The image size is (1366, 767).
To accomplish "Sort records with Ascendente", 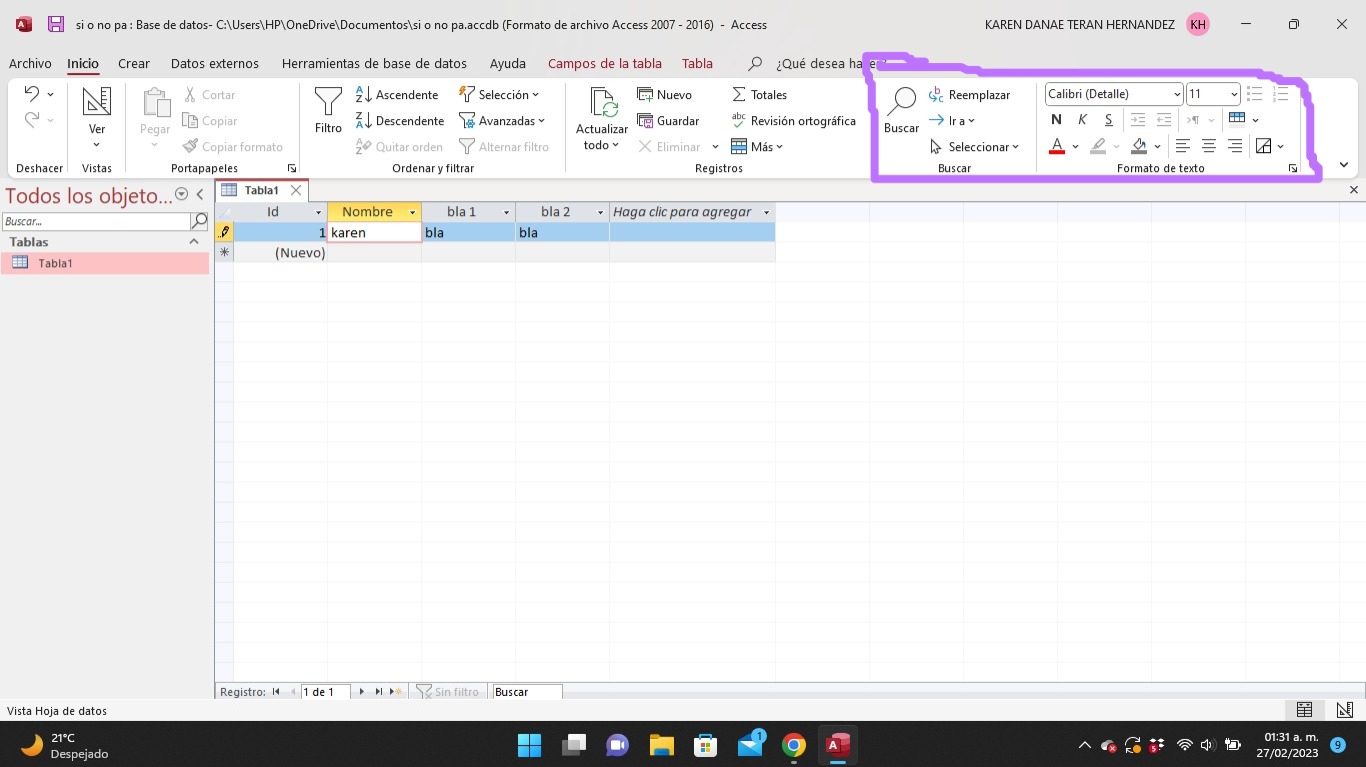I will [397, 95].
